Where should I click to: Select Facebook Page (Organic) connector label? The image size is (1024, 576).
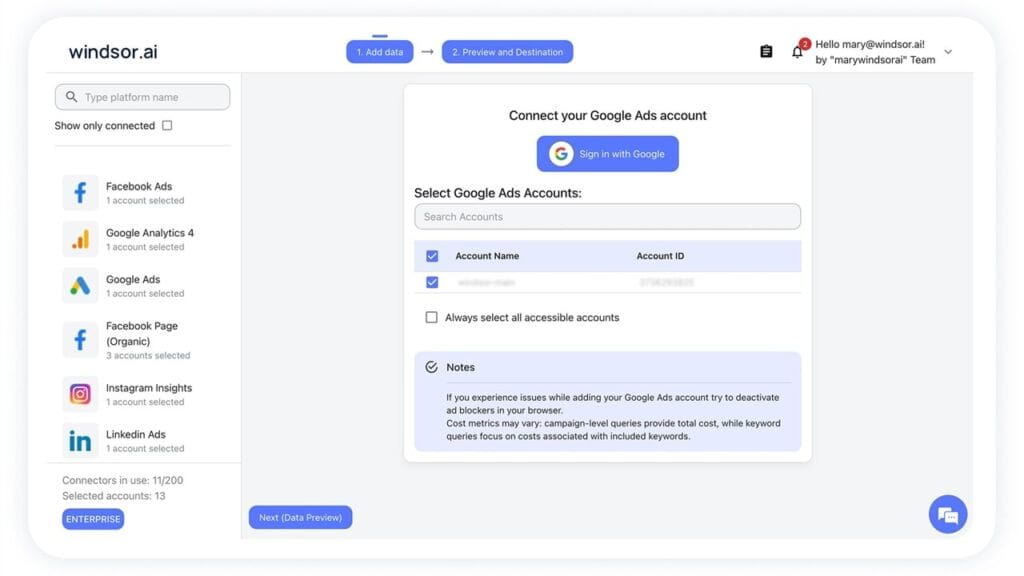(142, 333)
